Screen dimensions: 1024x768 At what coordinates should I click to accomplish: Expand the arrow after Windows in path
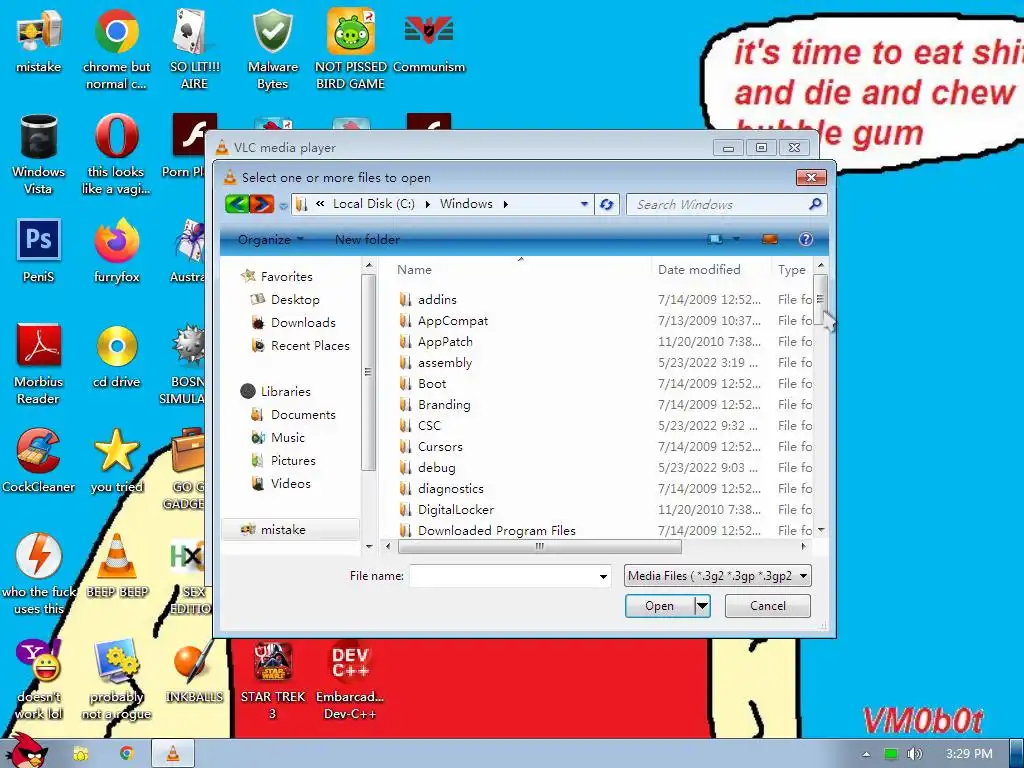coord(505,204)
